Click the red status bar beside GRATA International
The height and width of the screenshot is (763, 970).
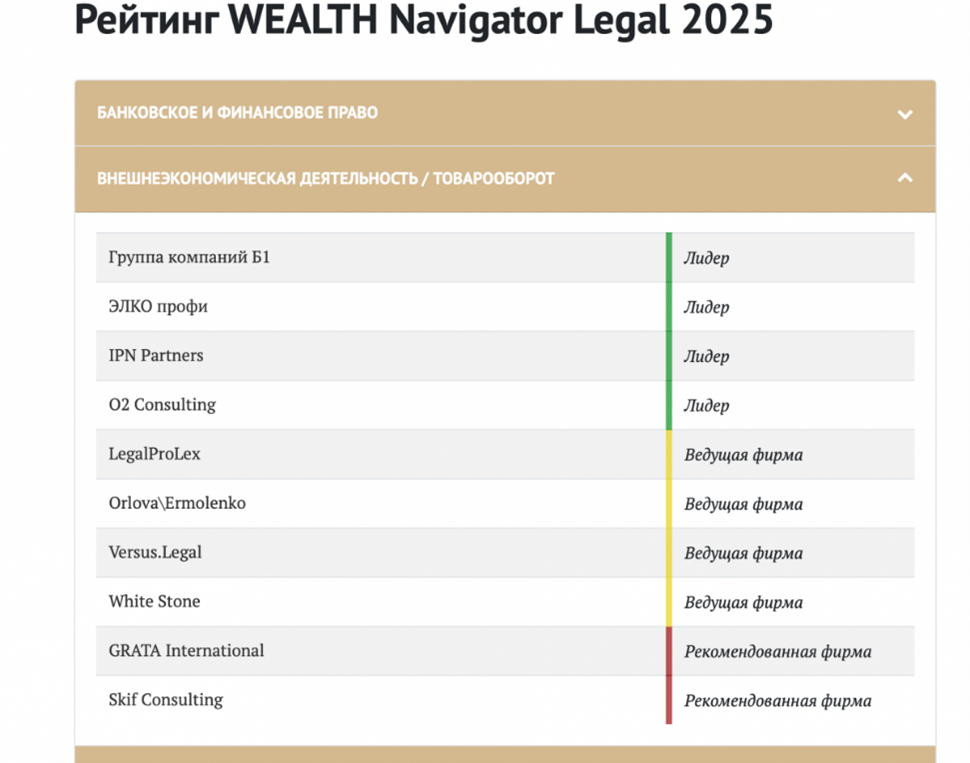coord(669,650)
